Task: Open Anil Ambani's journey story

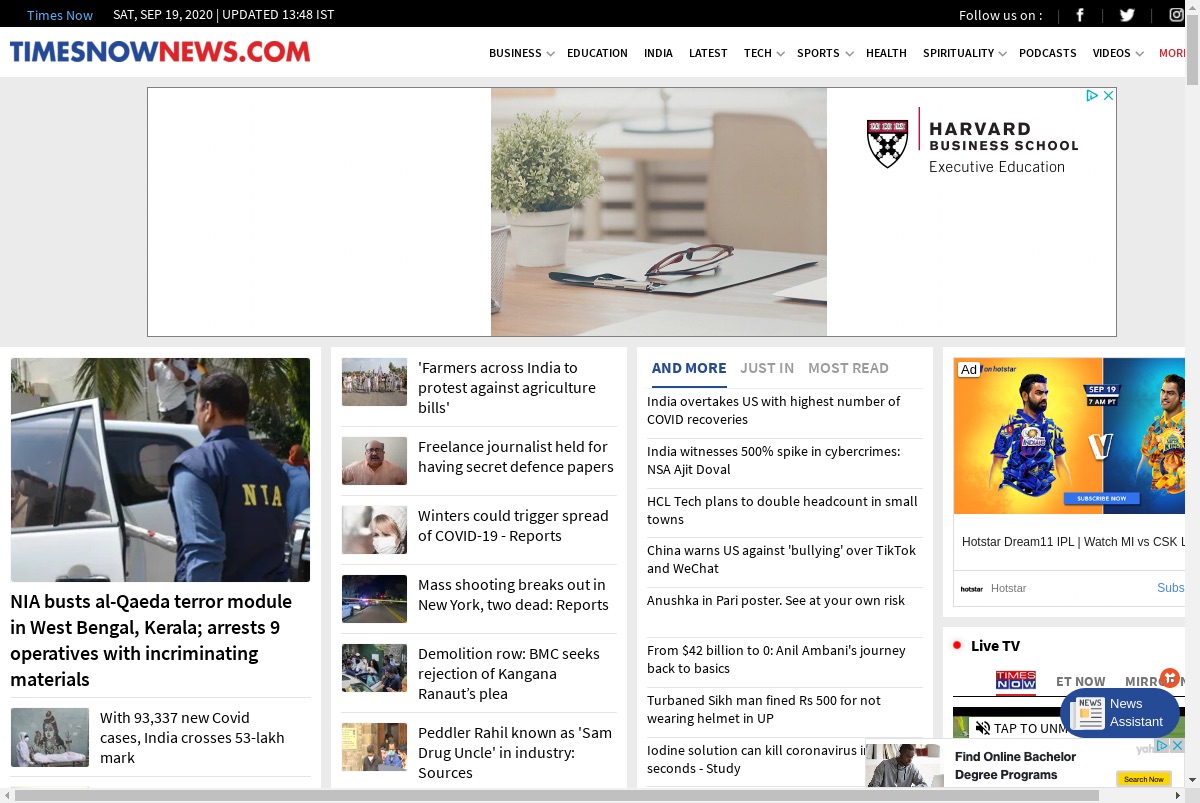Action: point(776,659)
